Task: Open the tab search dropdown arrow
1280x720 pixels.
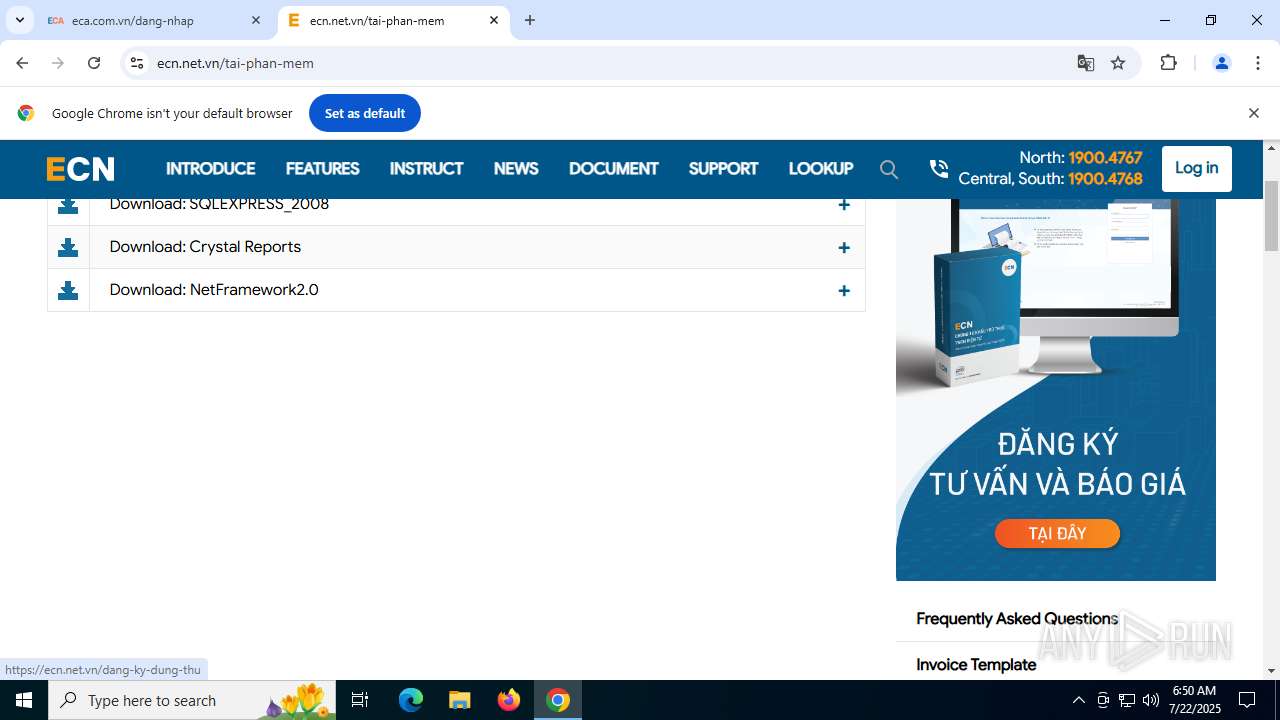Action: tap(19, 20)
